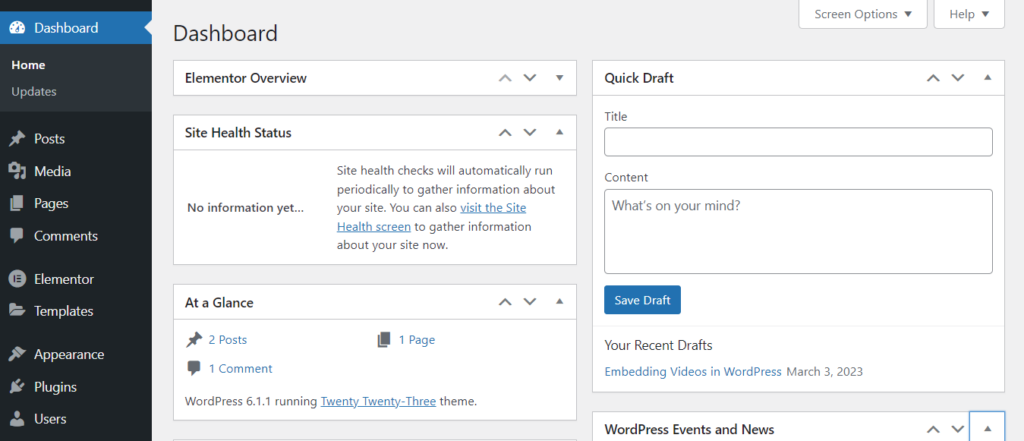Click pushpin icon beside 2 Posts
1024x441 pixels.
pyautogui.click(x=194, y=340)
